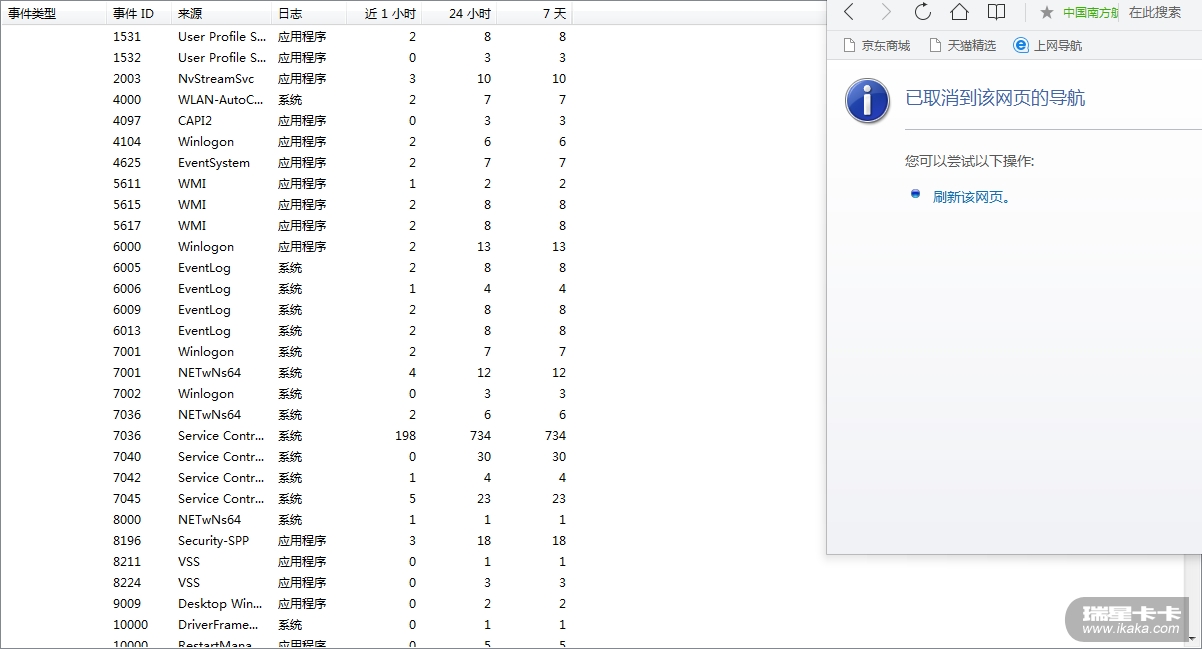The height and width of the screenshot is (649, 1202).
Task: Click the 中国南方航 address text
Action: coord(1091,12)
